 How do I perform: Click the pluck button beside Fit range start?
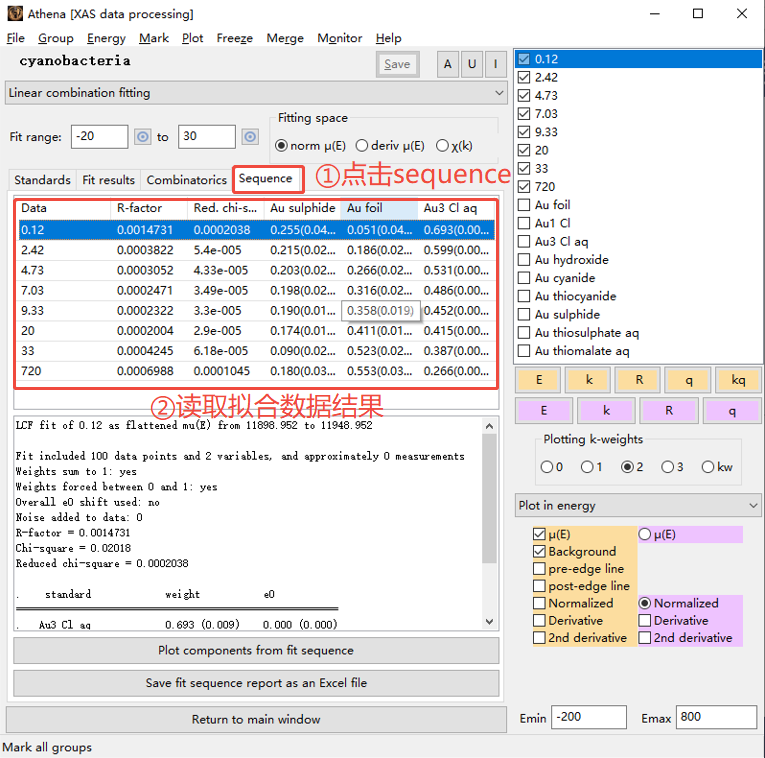[x=142, y=137]
